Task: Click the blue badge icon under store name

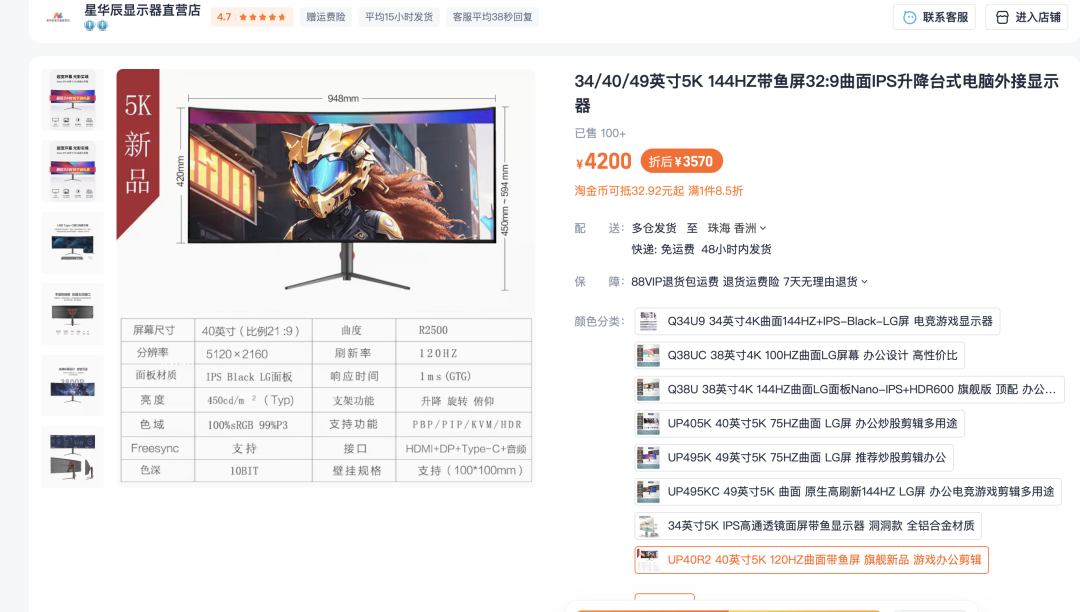Action: click(90, 25)
